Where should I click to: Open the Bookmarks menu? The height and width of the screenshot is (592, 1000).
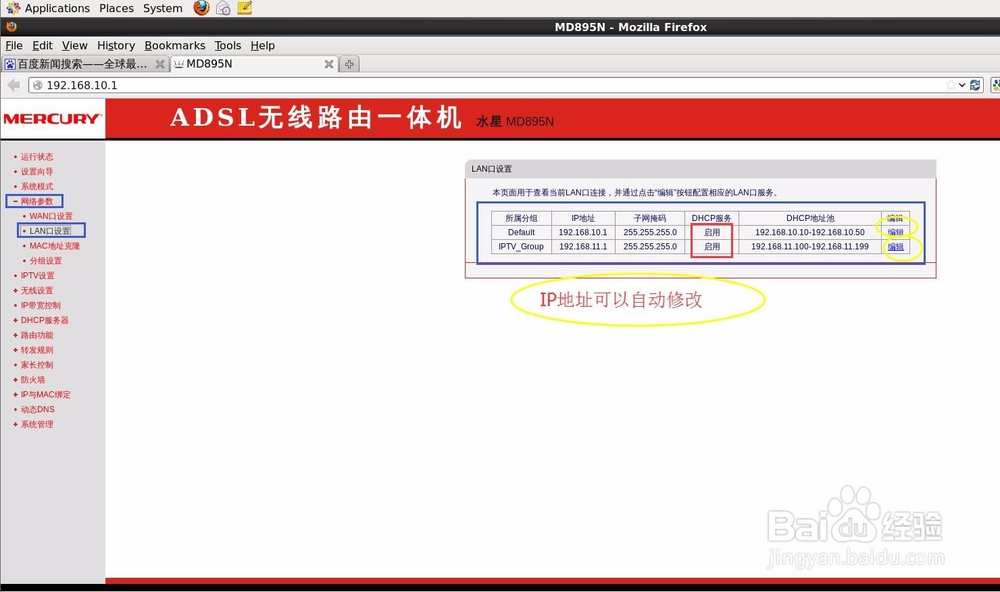pos(175,45)
